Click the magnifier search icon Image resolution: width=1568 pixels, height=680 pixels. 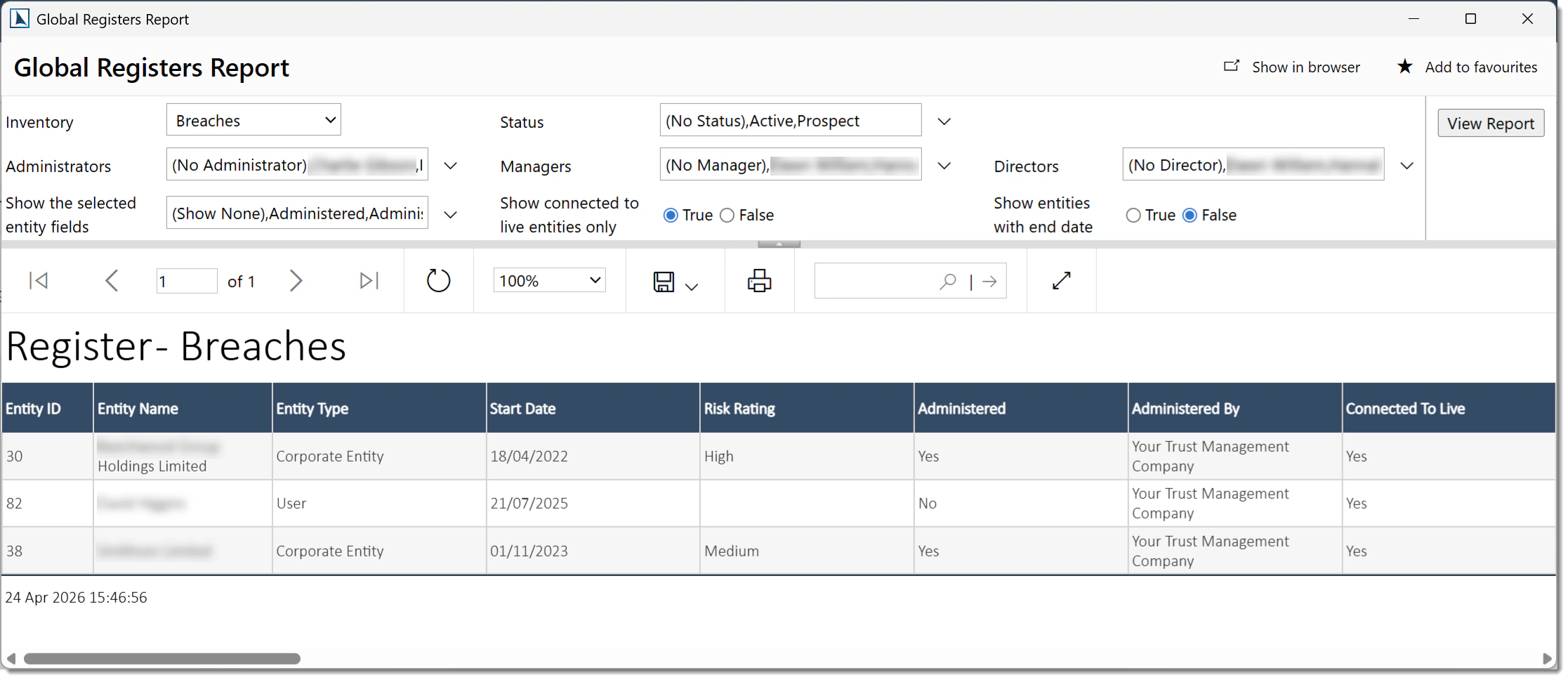[x=947, y=281]
